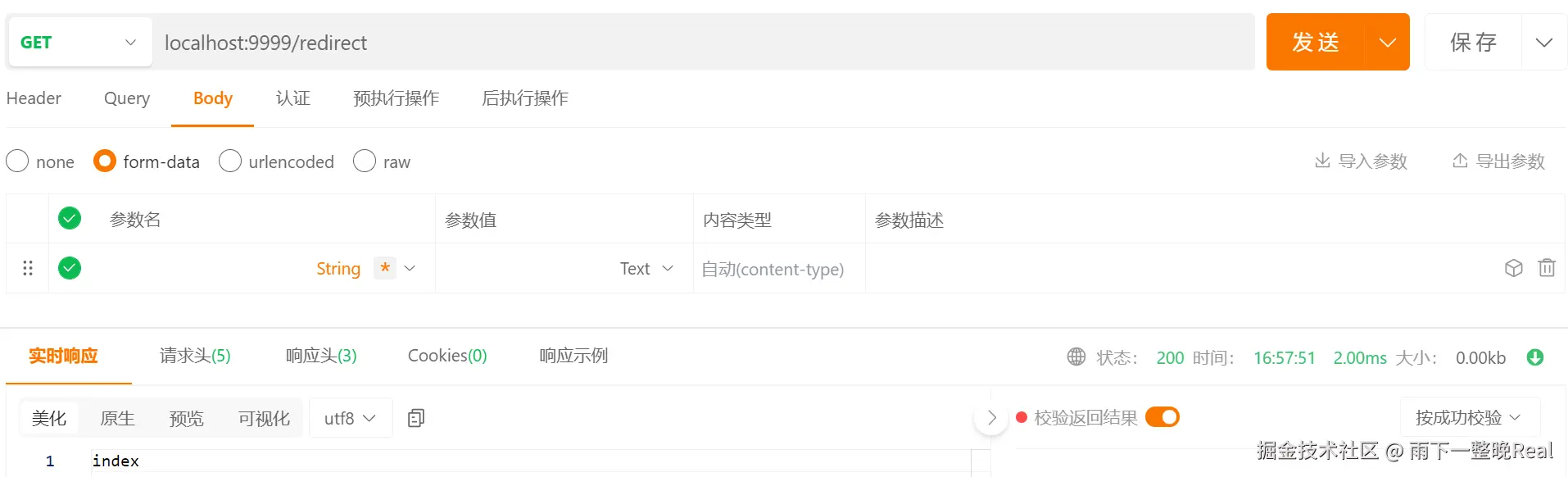Uncheck the green checkbox in parameter row
Image resolution: width=1568 pixels, height=477 pixels.
coord(70,268)
